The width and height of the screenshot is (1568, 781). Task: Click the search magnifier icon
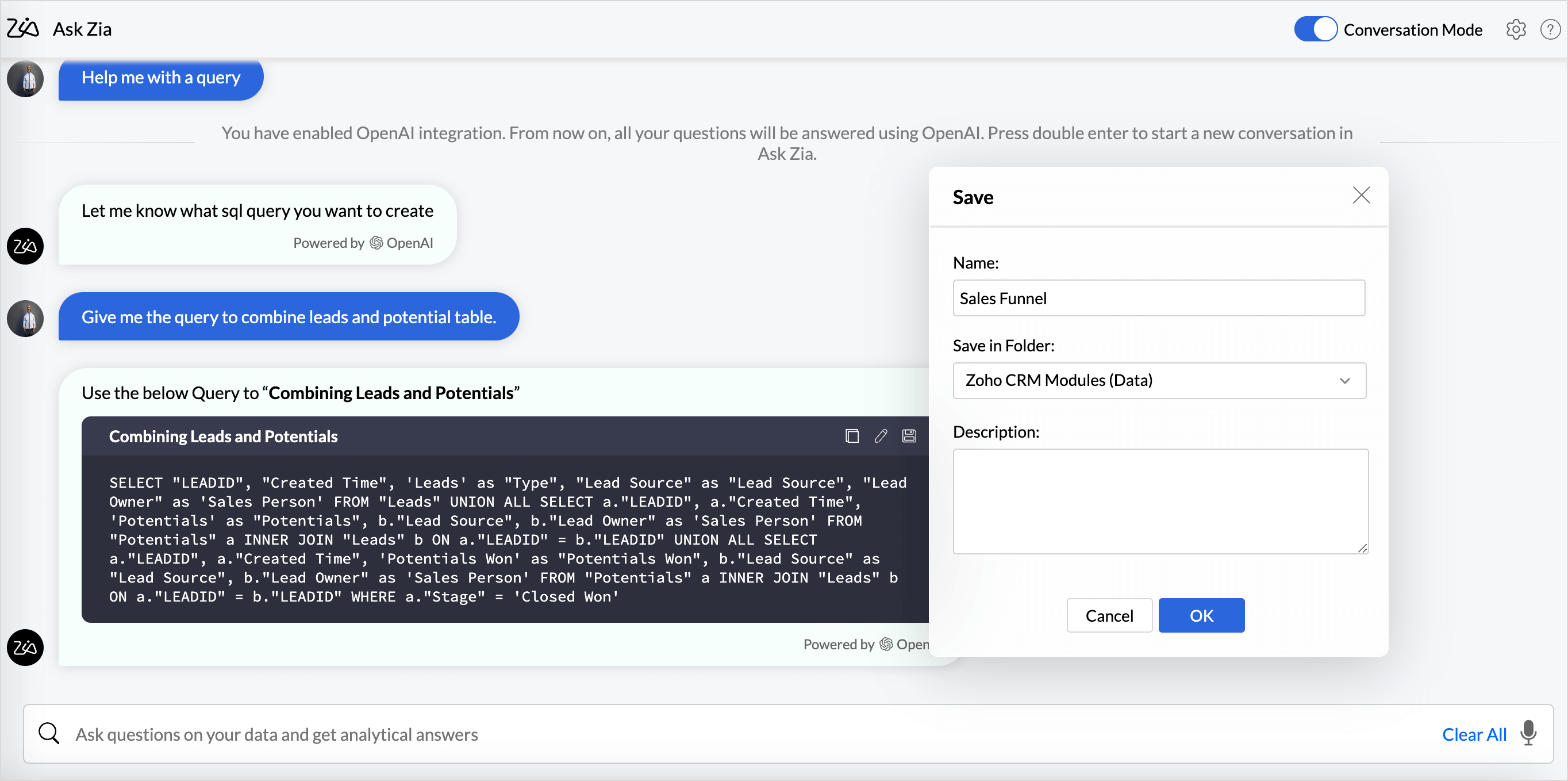click(x=49, y=733)
